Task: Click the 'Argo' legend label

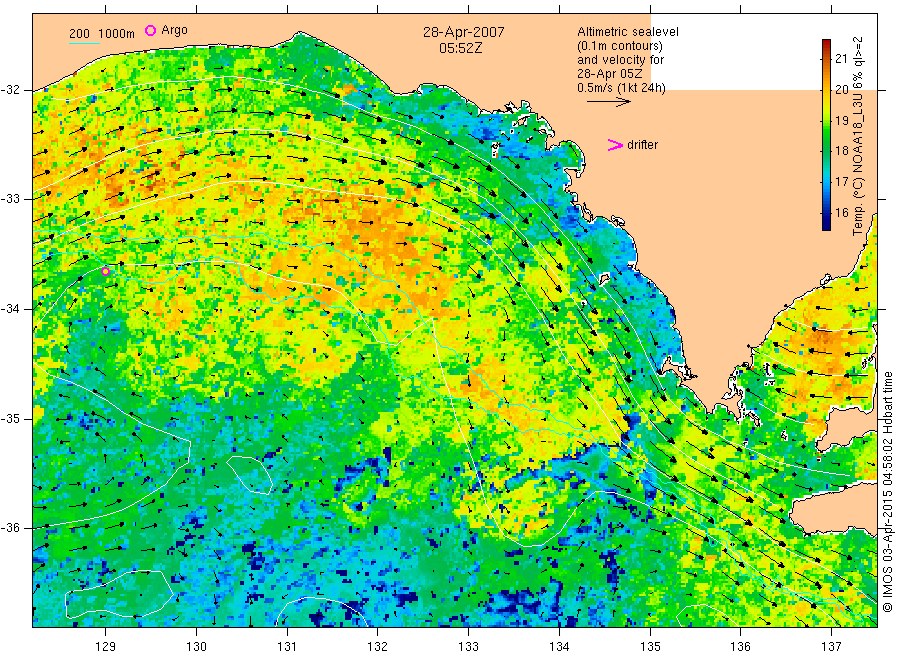Action: coord(174,30)
